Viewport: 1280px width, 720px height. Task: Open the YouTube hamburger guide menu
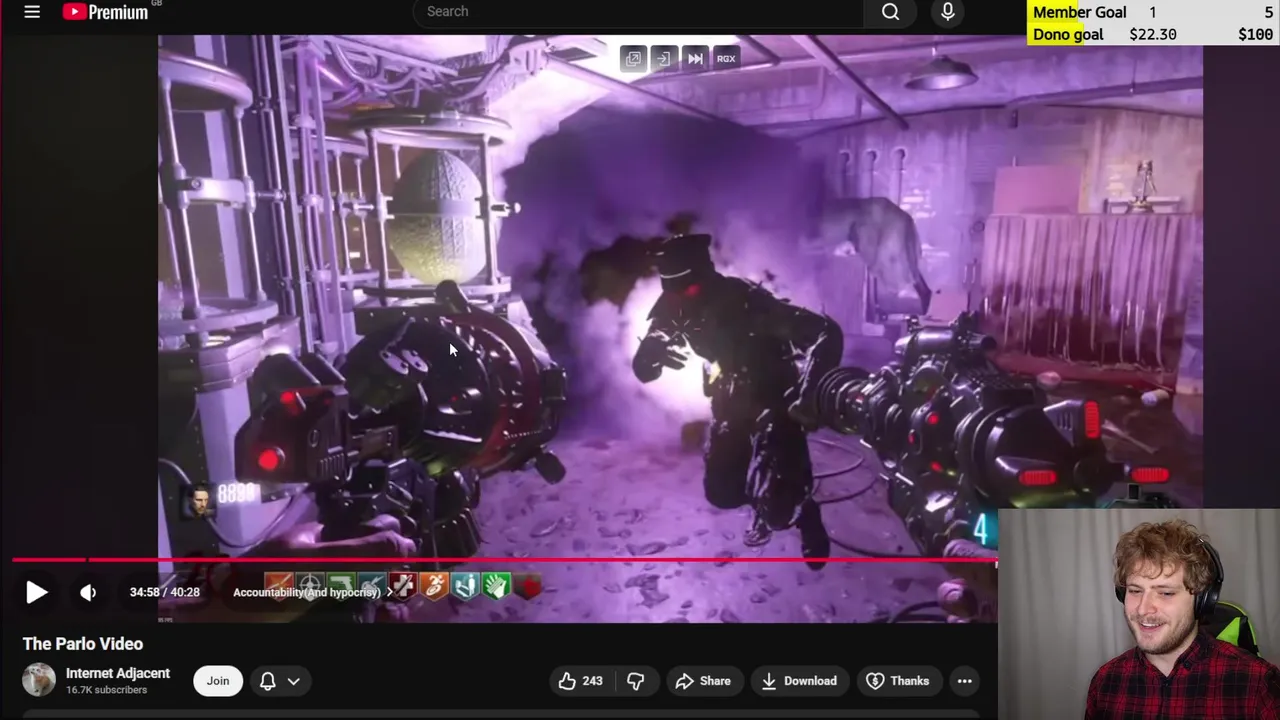(x=32, y=12)
